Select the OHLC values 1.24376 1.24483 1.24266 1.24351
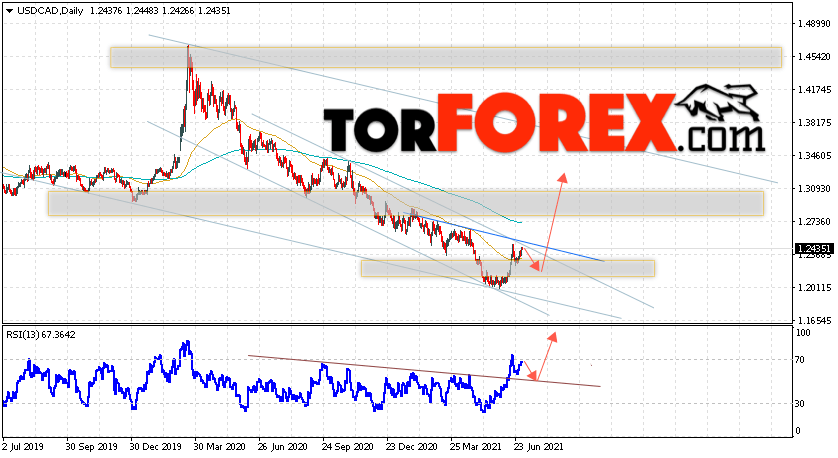This screenshot has width=838, height=458. coord(161,11)
